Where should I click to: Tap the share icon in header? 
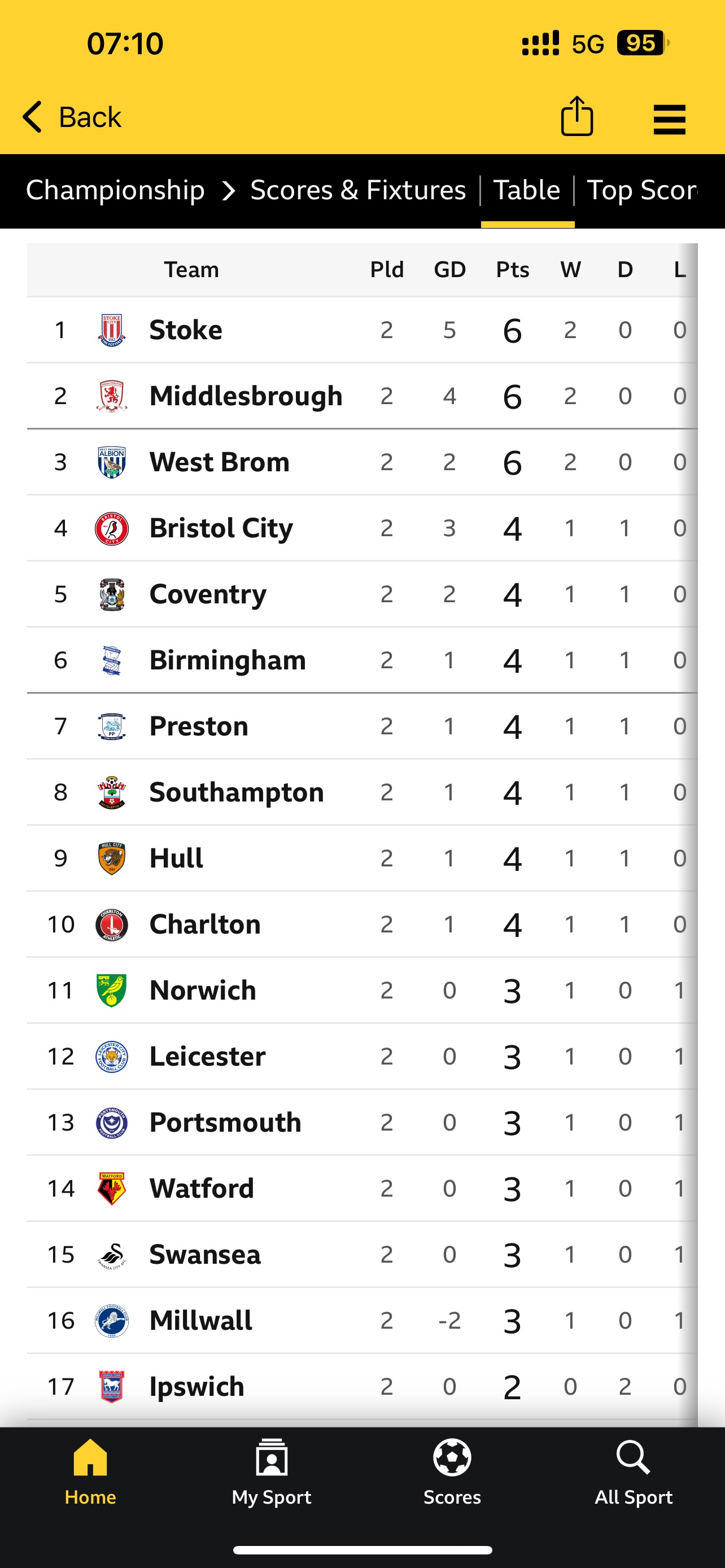[x=576, y=116]
